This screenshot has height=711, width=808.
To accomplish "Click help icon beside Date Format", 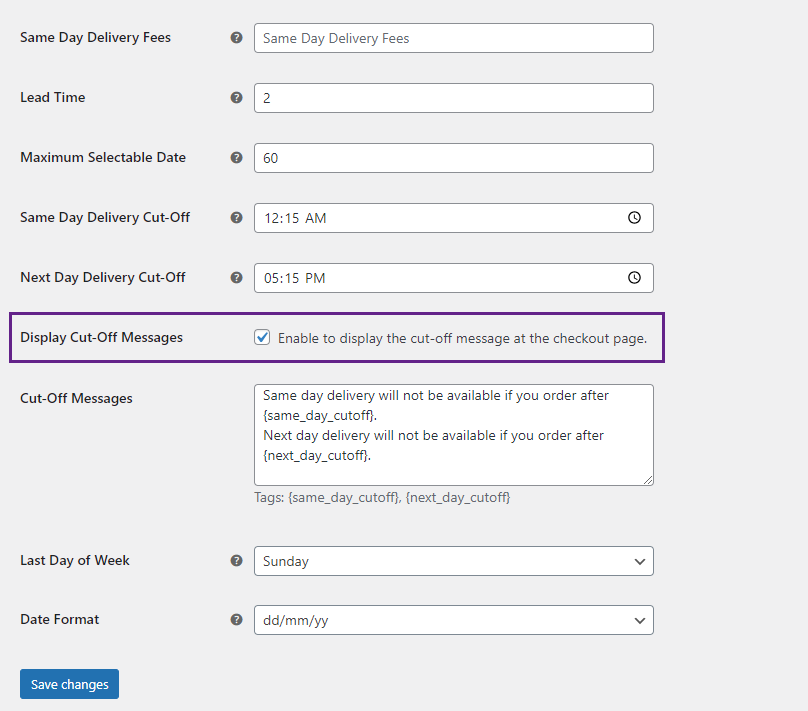I will (236, 619).
